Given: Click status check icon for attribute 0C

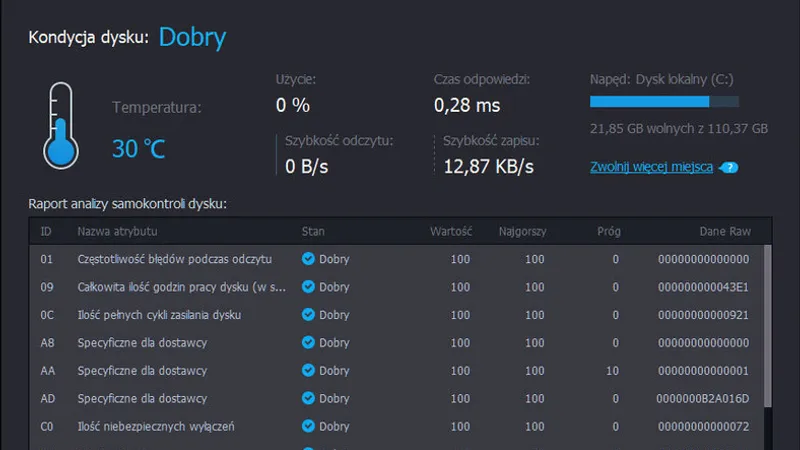Looking at the screenshot, I should click(x=309, y=315).
